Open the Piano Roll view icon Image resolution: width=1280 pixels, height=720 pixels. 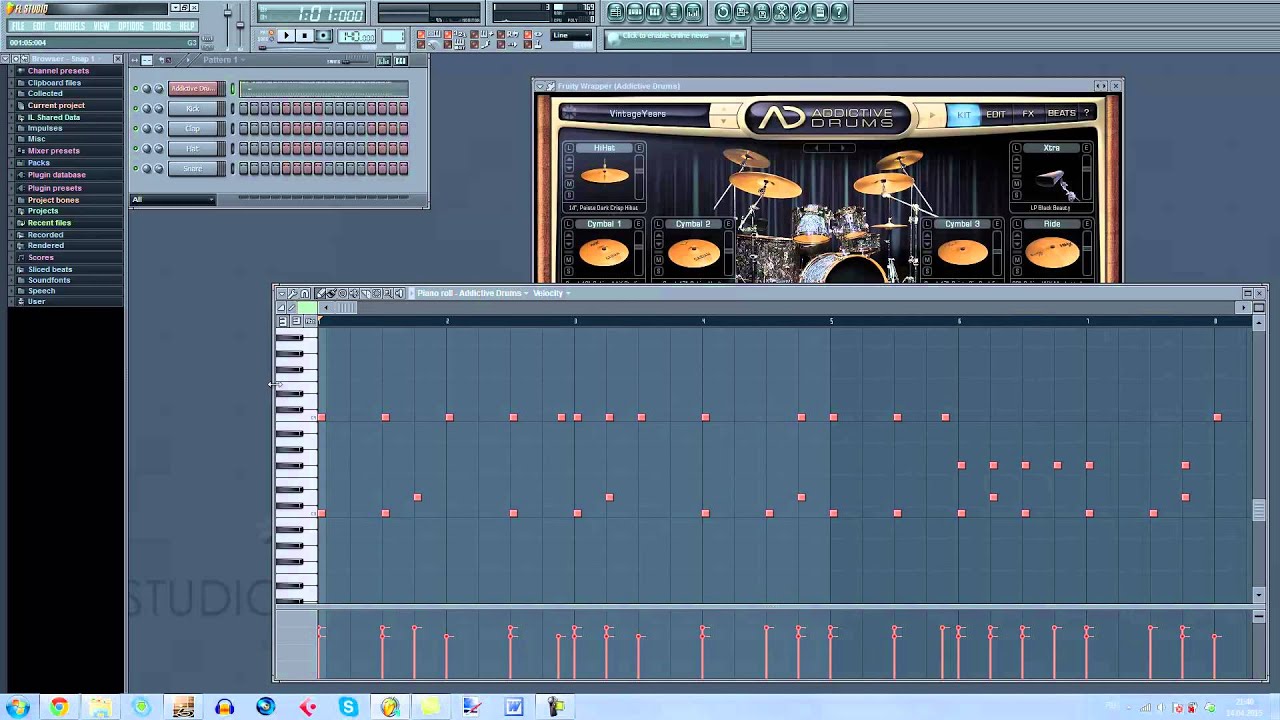pyautogui.click(x=654, y=12)
